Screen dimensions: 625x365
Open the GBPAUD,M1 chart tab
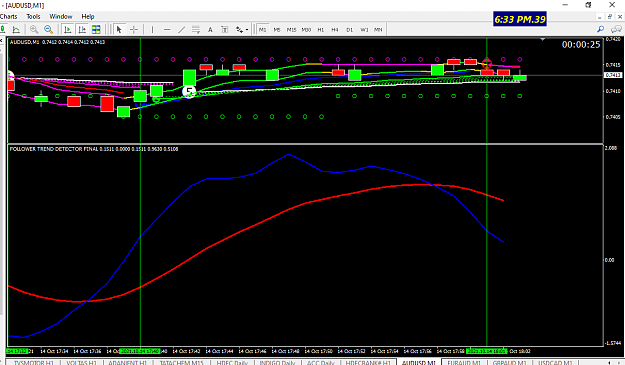tap(509, 363)
